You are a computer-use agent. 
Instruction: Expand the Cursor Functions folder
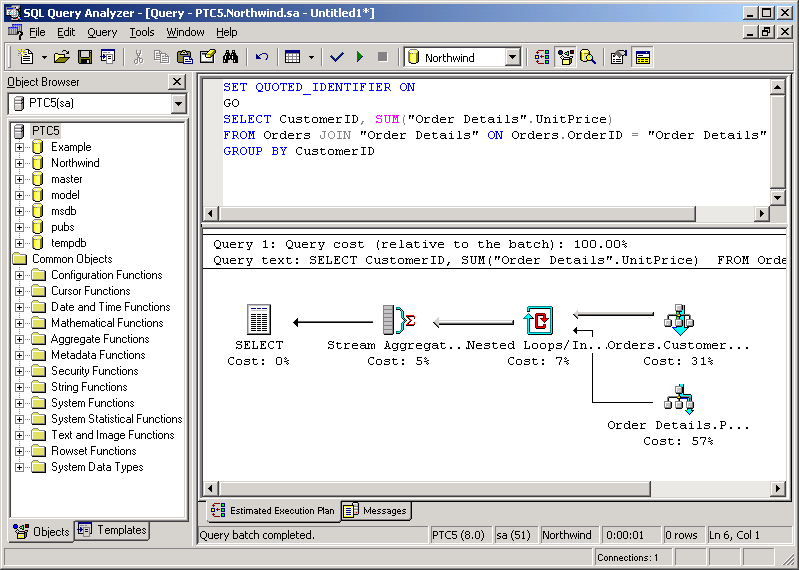point(19,291)
